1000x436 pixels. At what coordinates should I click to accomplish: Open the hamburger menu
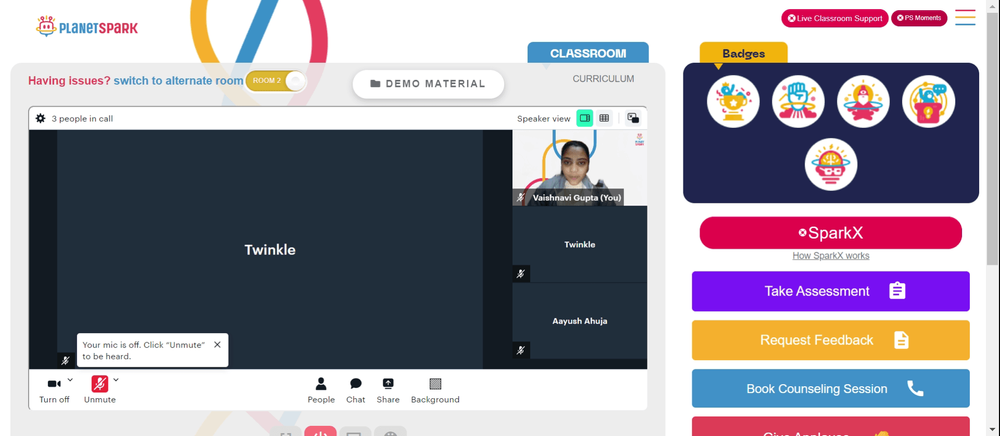pyautogui.click(x=965, y=18)
